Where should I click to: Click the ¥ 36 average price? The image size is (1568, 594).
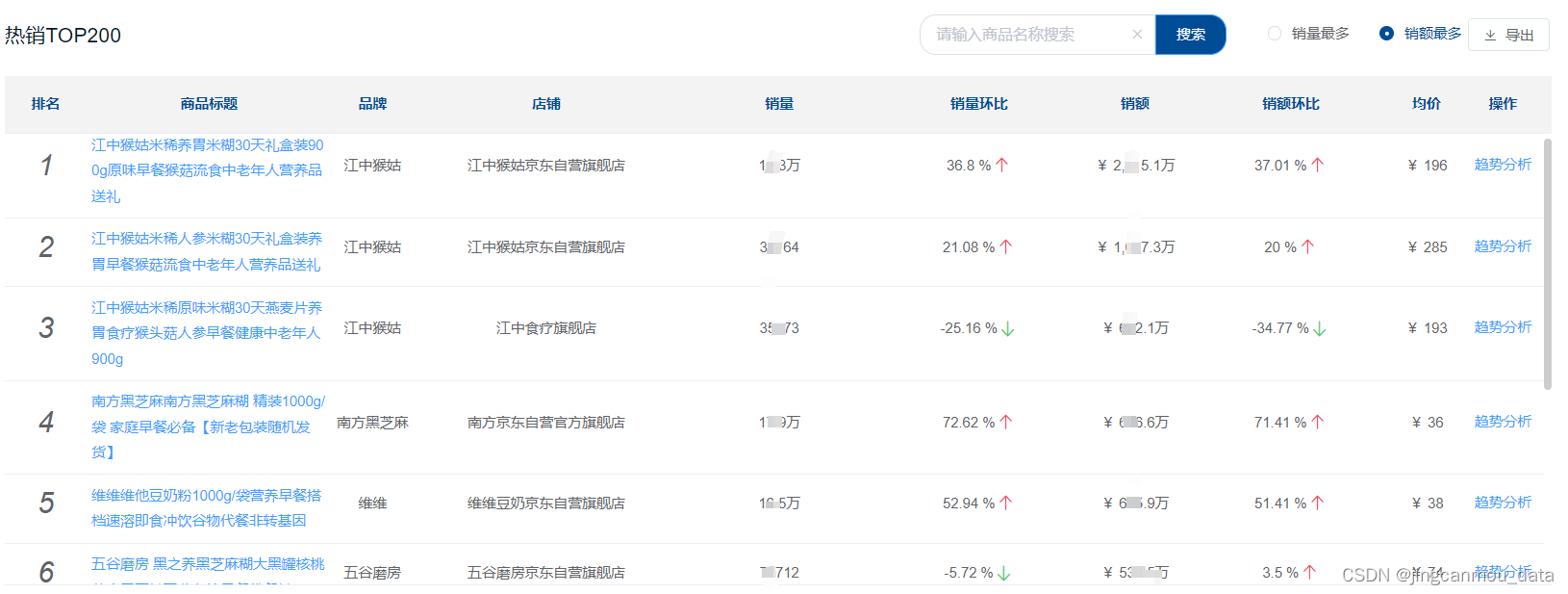tap(1428, 423)
